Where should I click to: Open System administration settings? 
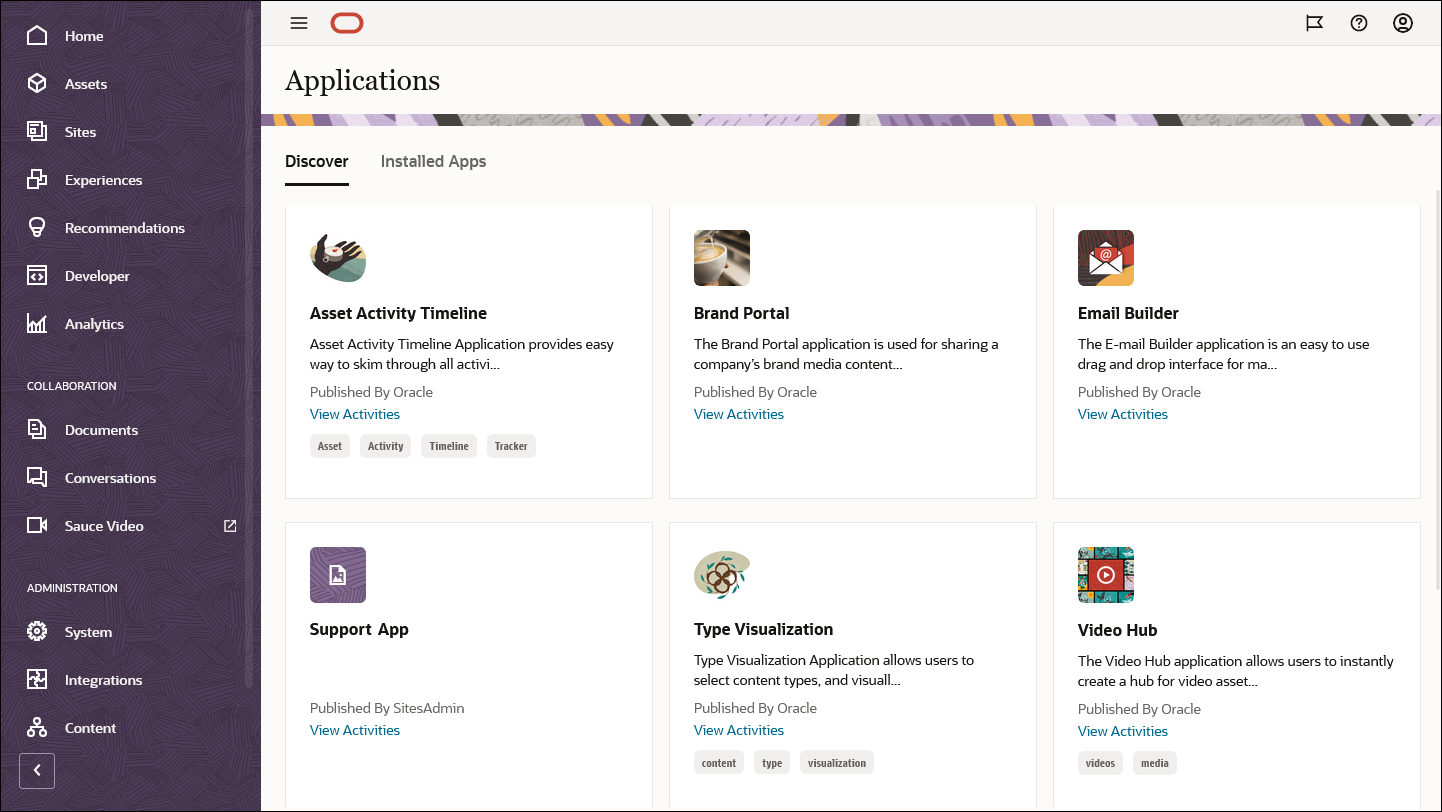coord(90,631)
